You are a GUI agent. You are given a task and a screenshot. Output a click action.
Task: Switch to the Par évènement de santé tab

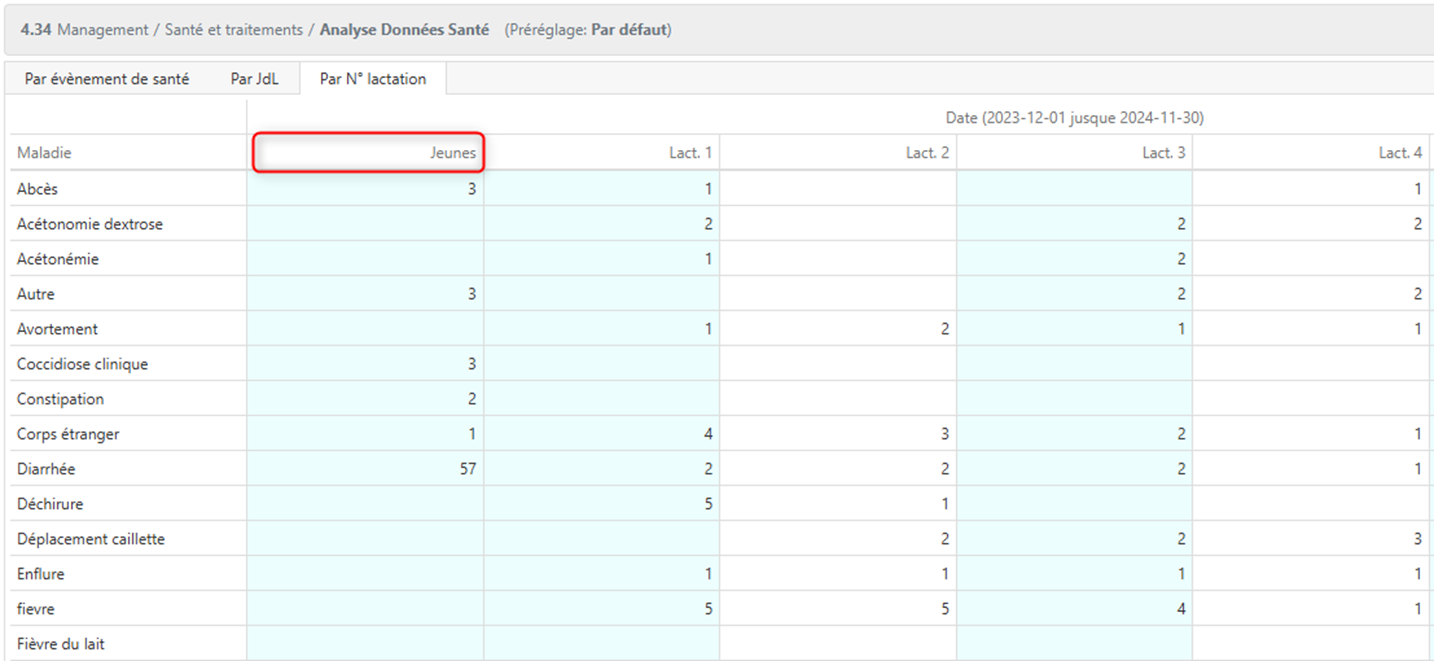(106, 79)
